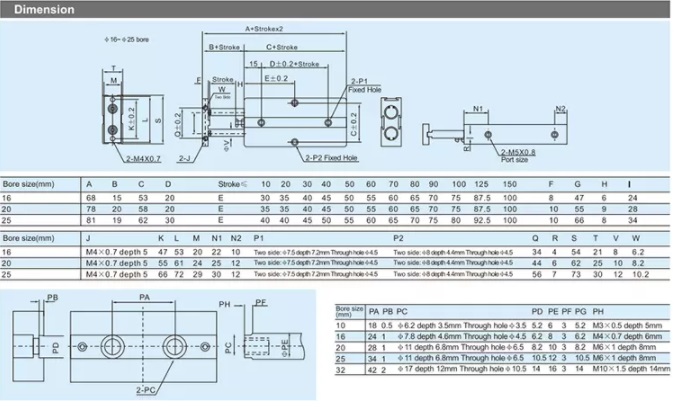The height and width of the screenshot is (409, 674).
Task: Click the P2 column header in second table
Action: click(398, 238)
